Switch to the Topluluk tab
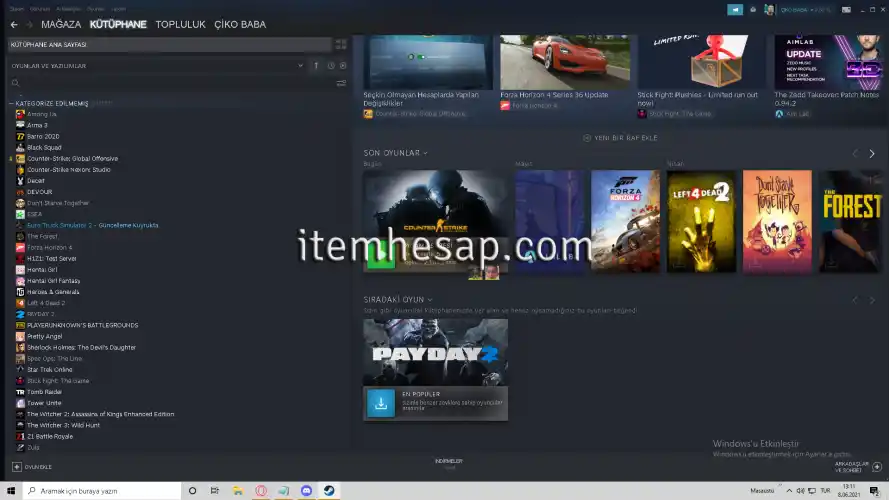The image size is (889, 500). pyautogui.click(x=180, y=24)
